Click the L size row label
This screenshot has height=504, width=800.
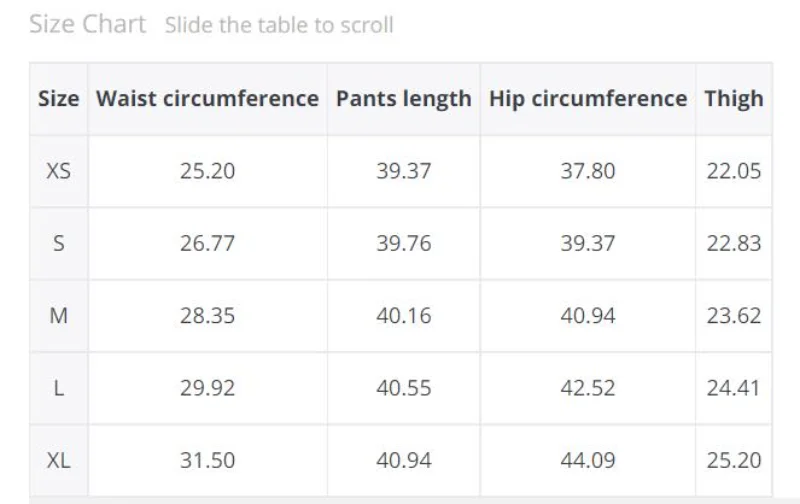coord(58,388)
